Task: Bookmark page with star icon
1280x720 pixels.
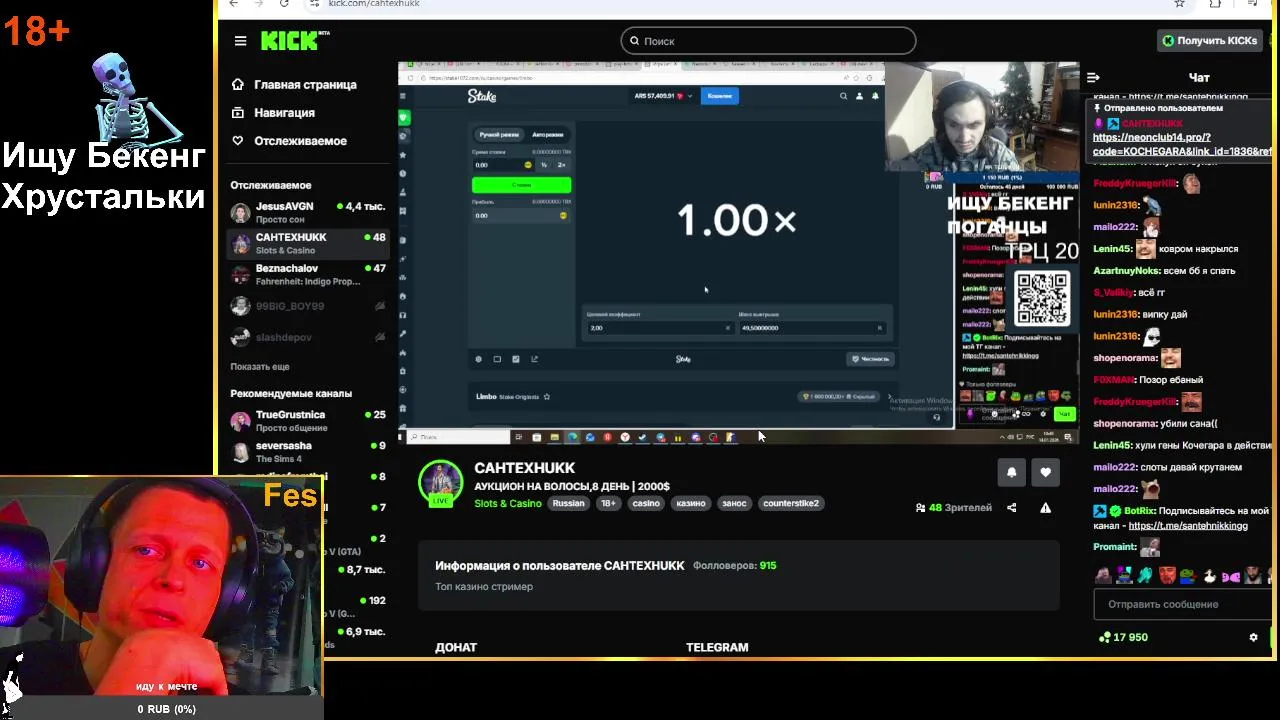Action: coord(1179,4)
